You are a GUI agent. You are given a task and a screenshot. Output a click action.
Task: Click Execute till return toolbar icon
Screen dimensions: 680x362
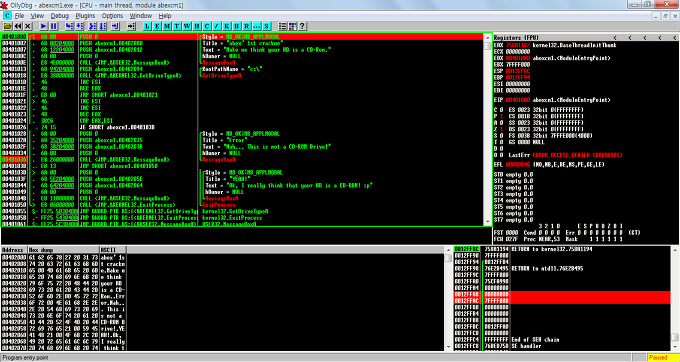click(115, 26)
